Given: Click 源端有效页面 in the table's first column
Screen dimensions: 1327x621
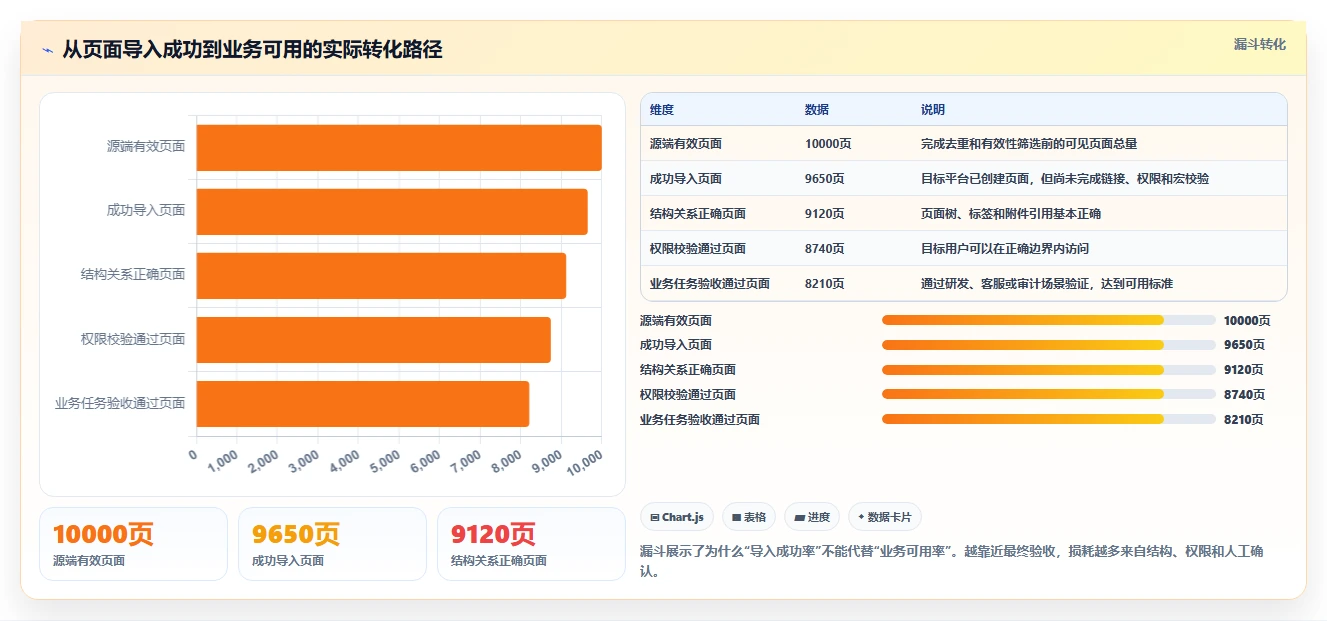Looking at the screenshot, I should tap(686, 144).
